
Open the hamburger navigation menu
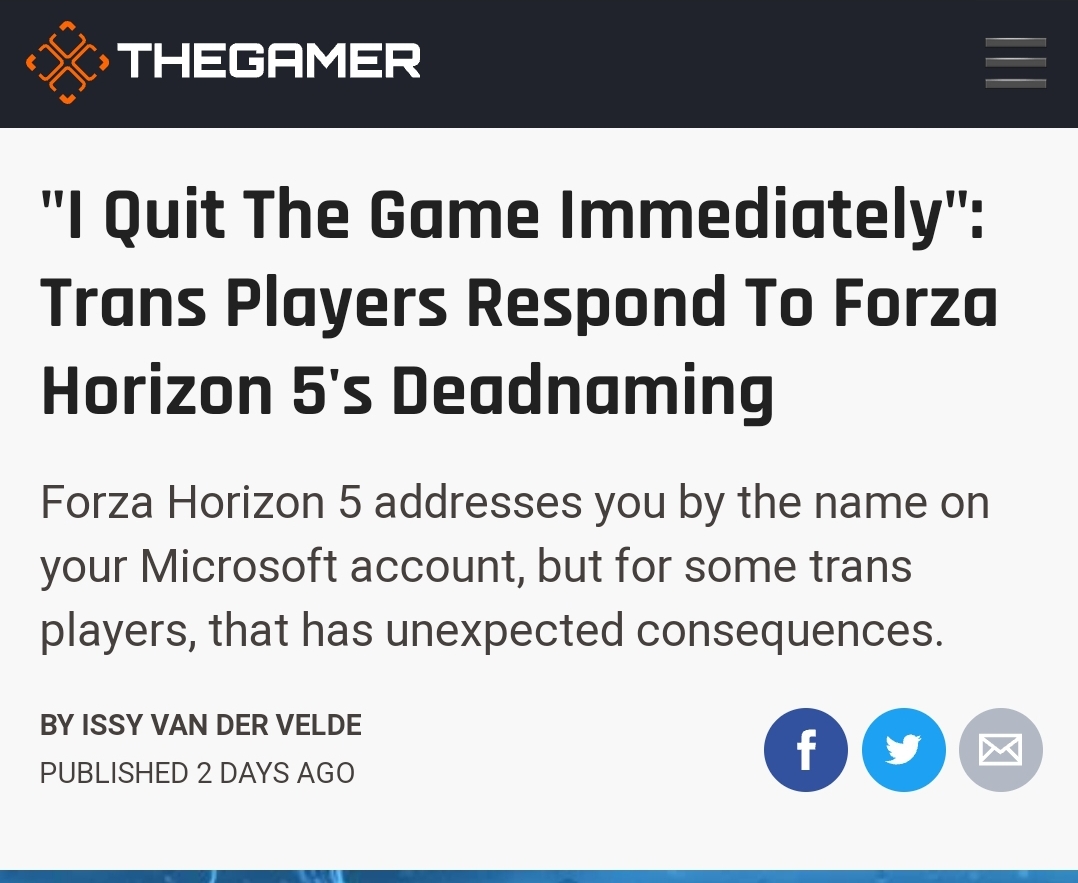(x=1015, y=63)
